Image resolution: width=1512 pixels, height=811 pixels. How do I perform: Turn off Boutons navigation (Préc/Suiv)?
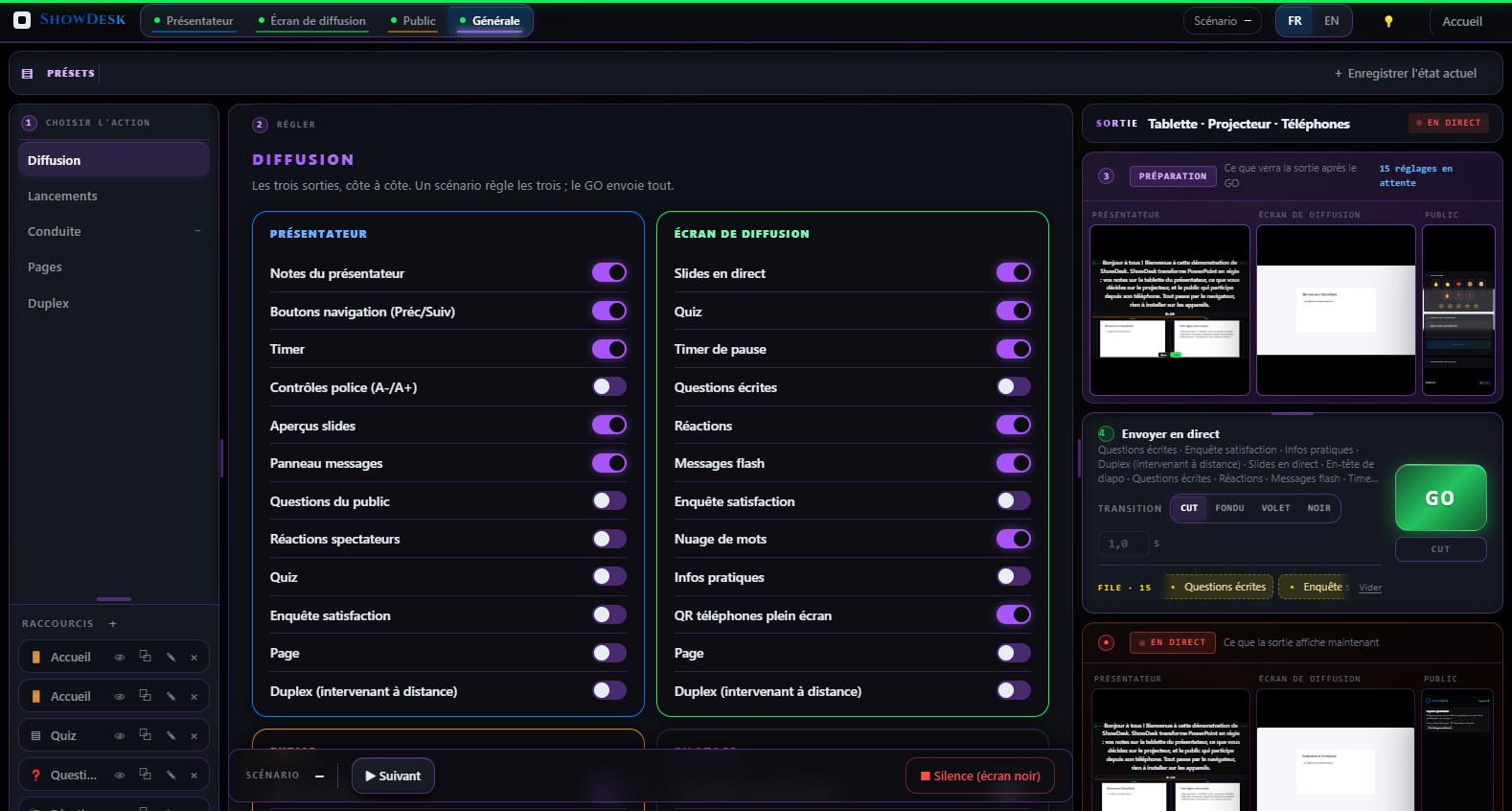[609, 311]
